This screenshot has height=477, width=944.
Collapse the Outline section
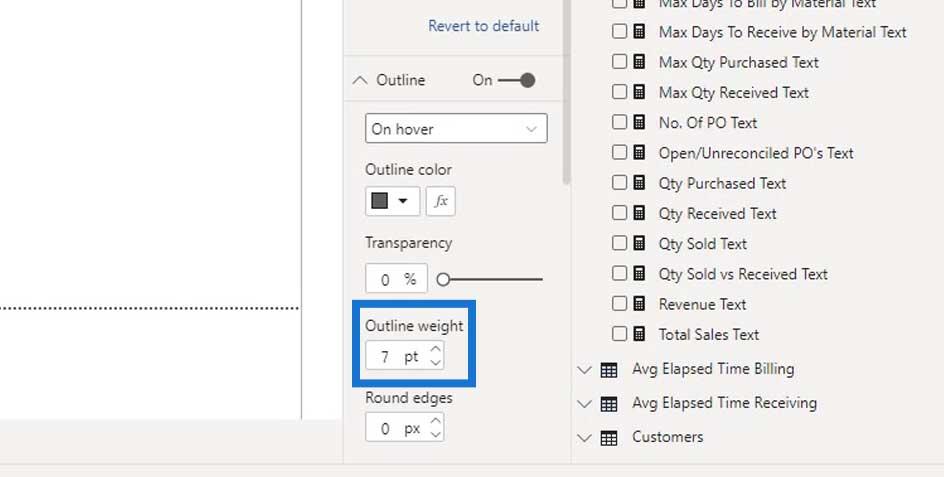(x=359, y=80)
